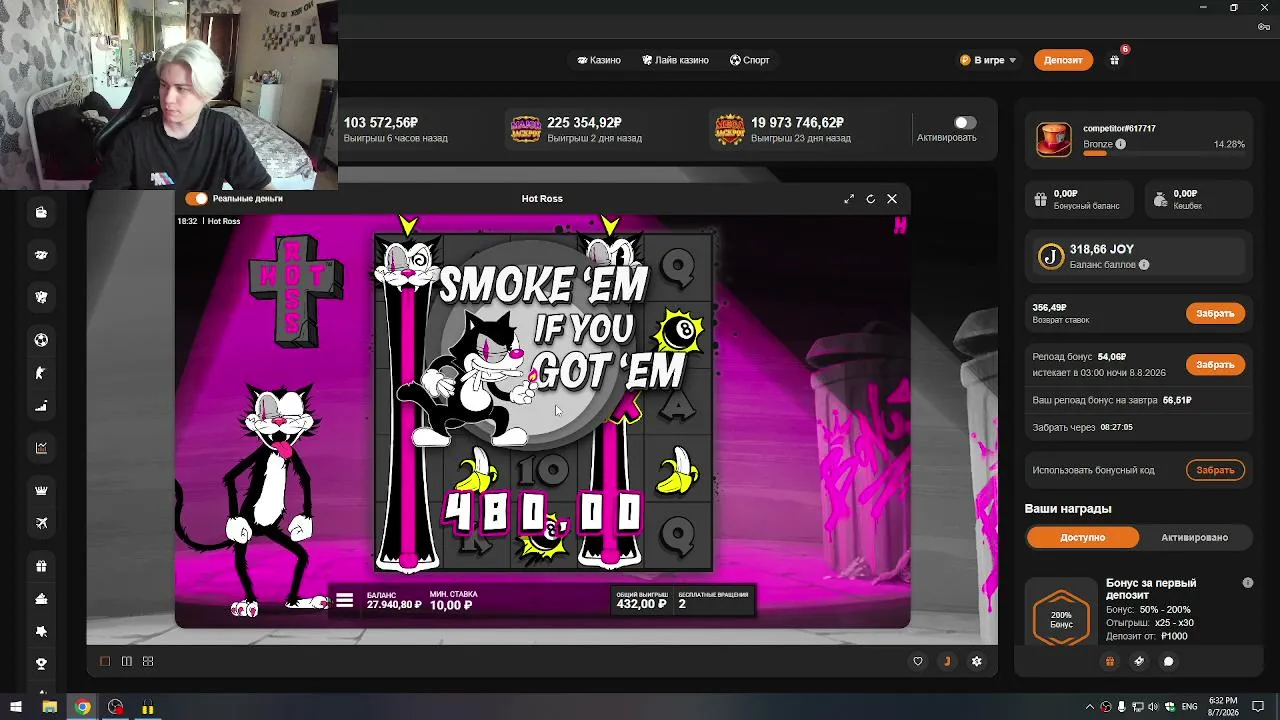Open game settings gear below the game
This screenshot has width=1280, height=720.
pyautogui.click(x=977, y=661)
